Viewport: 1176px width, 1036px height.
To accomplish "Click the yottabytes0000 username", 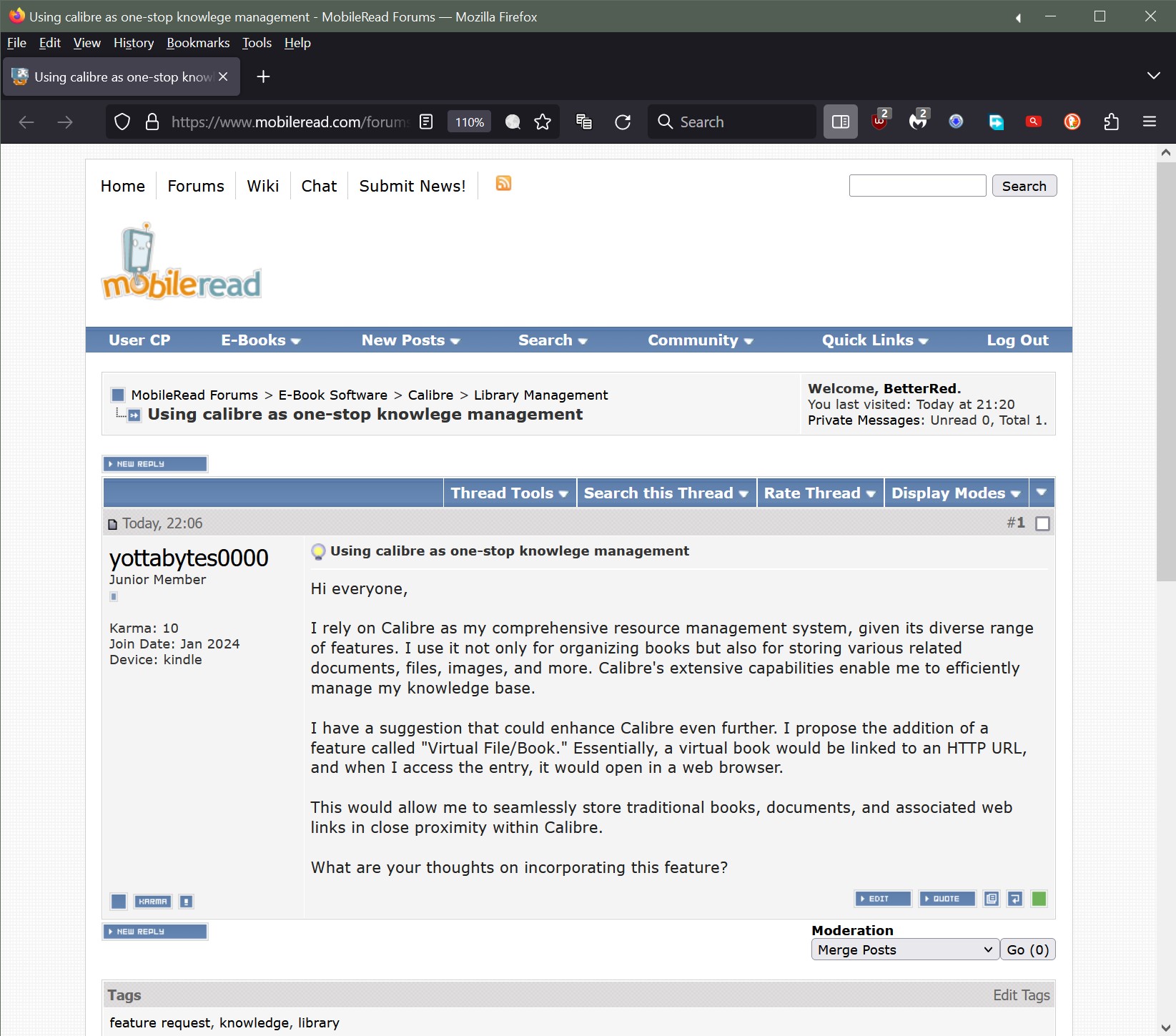I will tap(189, 558).
